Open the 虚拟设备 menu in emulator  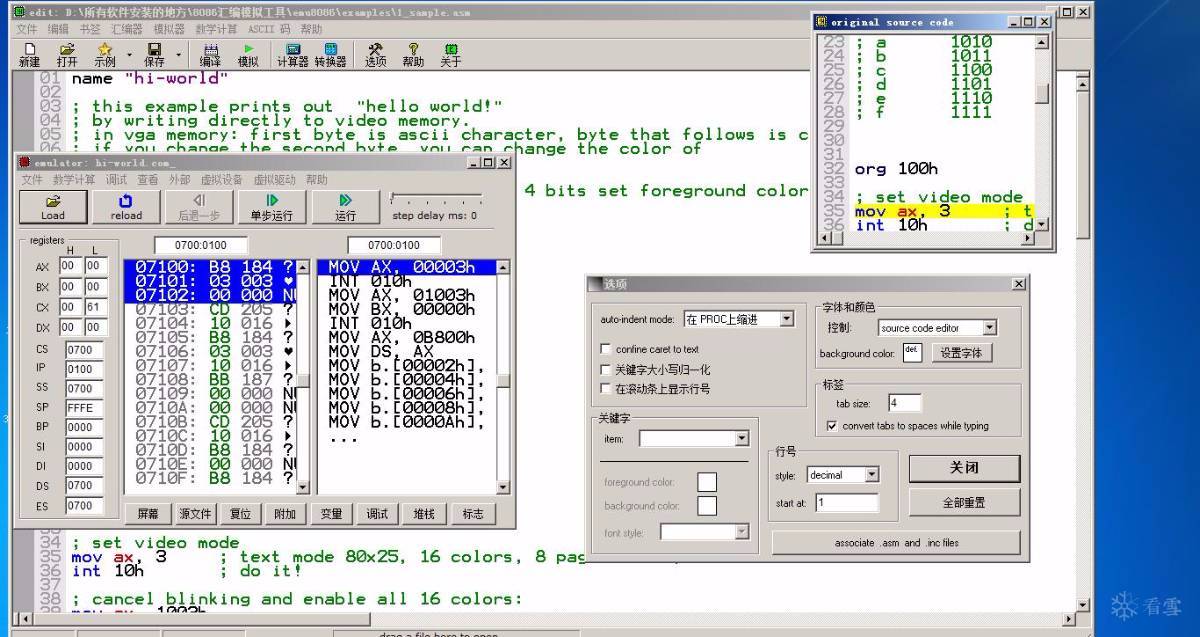pos(221,180)
